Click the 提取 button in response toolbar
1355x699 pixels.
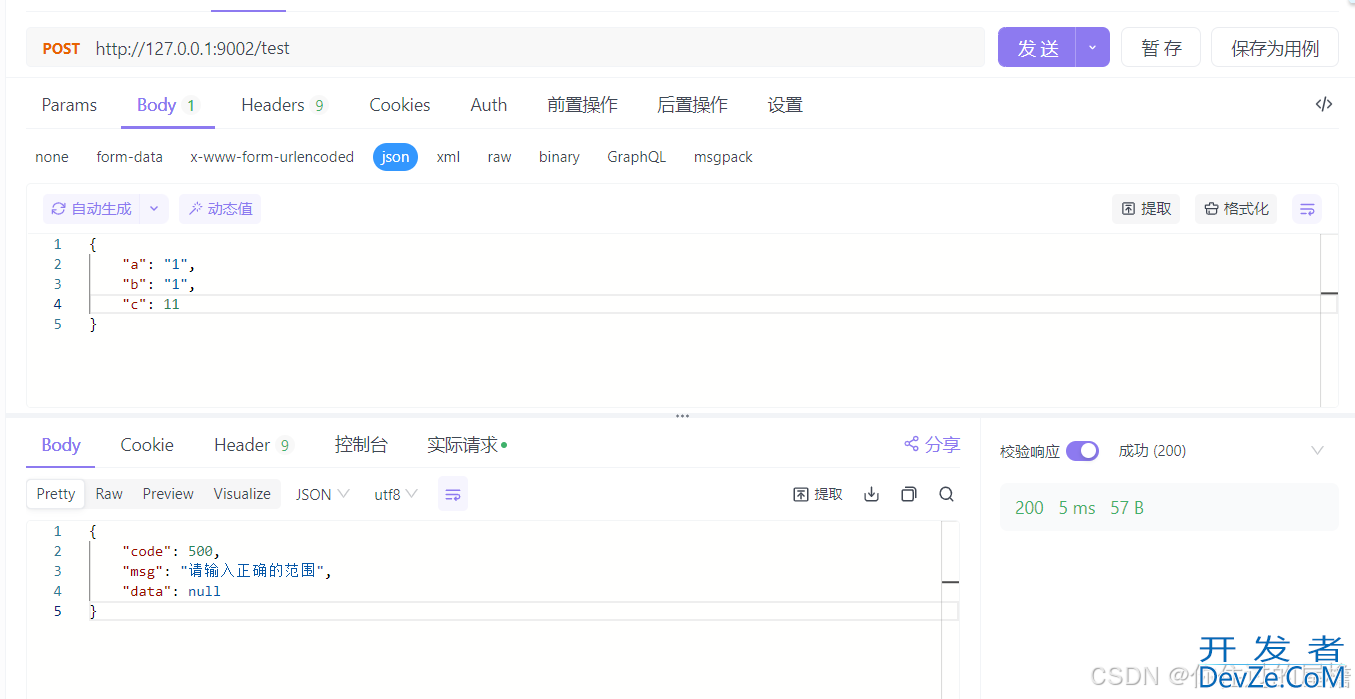tap(818, 494)
